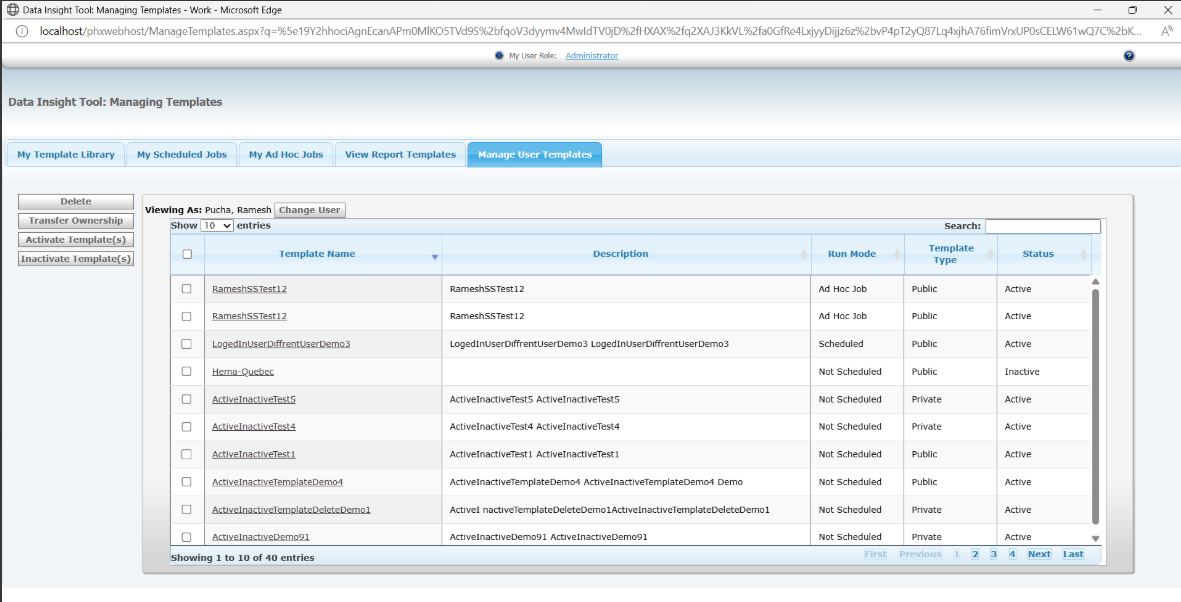Mark the ActiveInactiveTest1 checkbox

187,454
